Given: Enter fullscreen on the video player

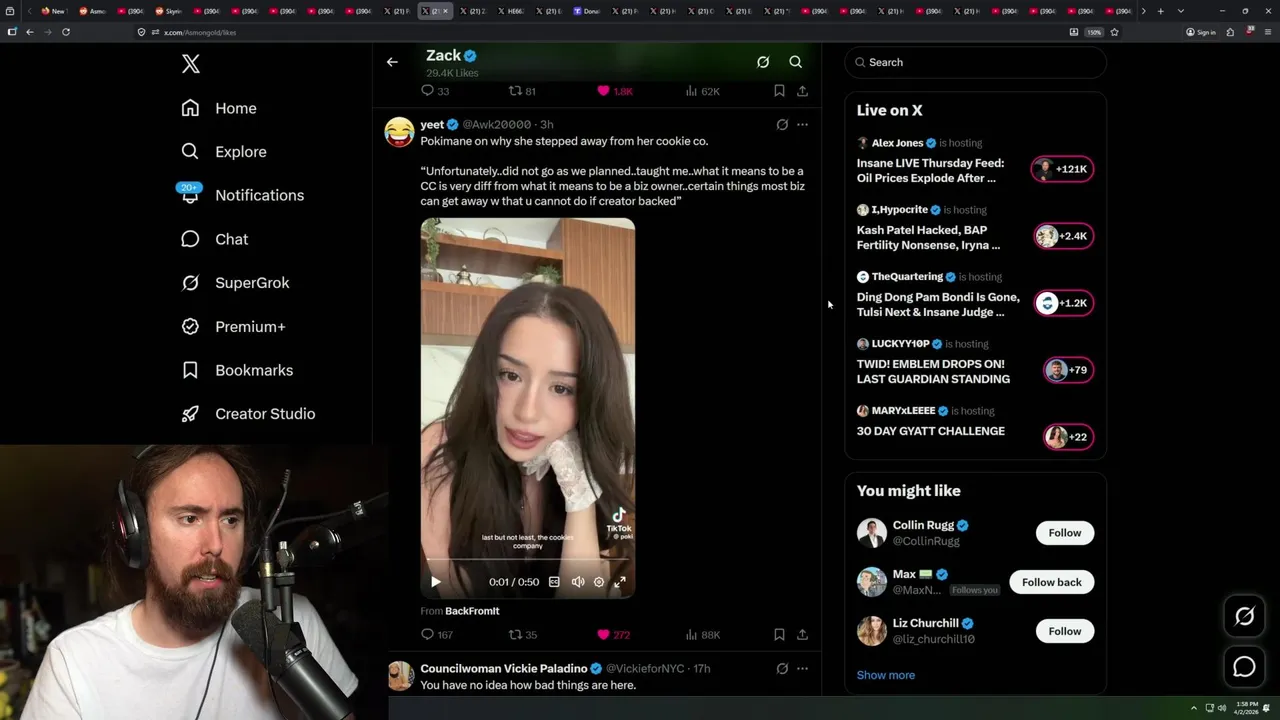Looking at the screenshot, I should pos(620,582).
